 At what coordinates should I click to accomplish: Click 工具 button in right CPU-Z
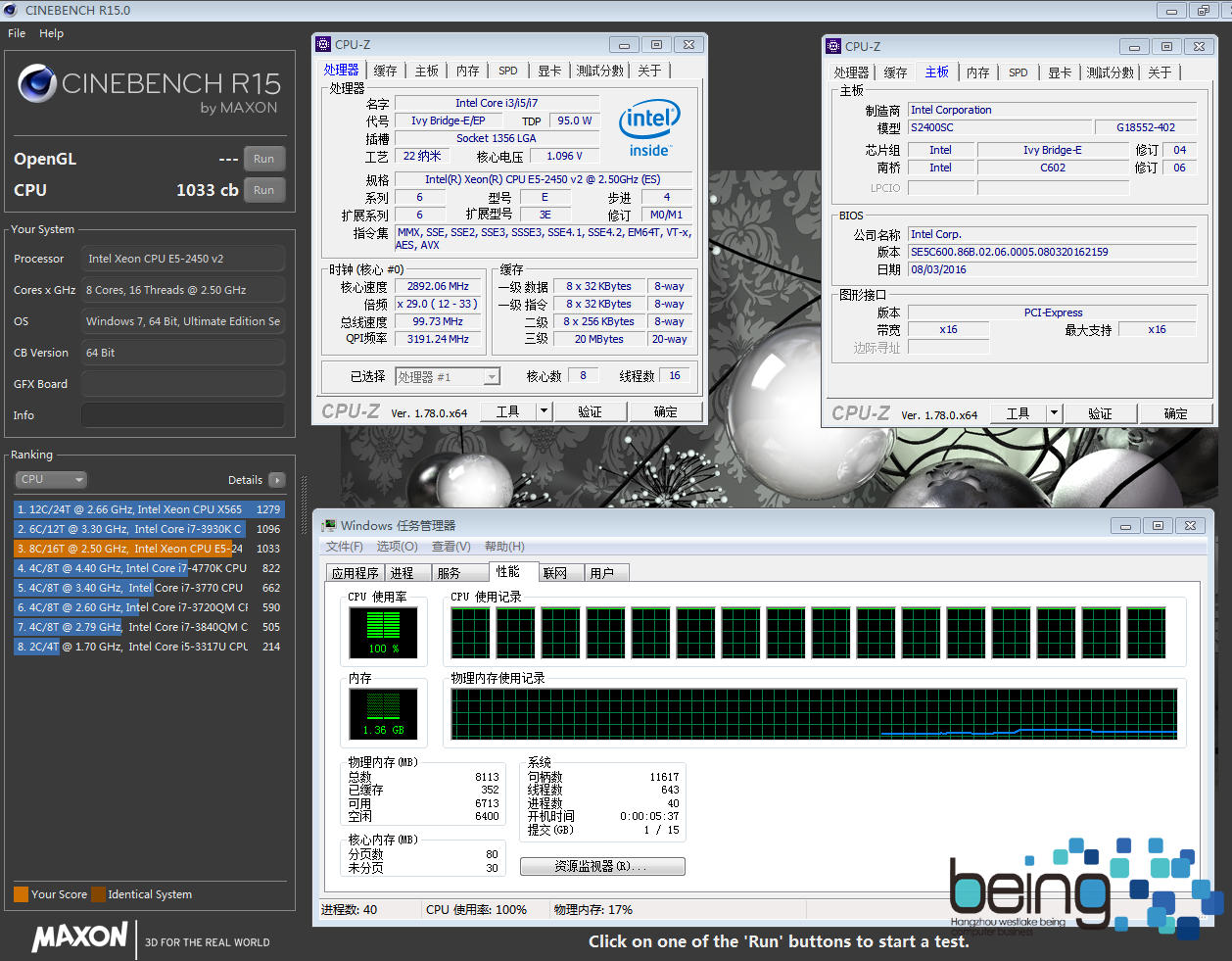pyautogui.click(x=1019, y=413)
